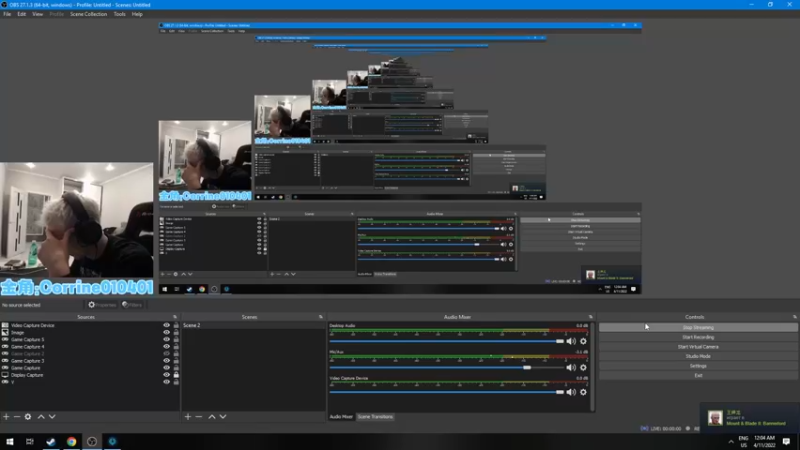Image resolution: width=800 pixels, height=450 pixels.
Task: Mute the Video Capture Device audio speaker icon
Action: tap(571, 392)
